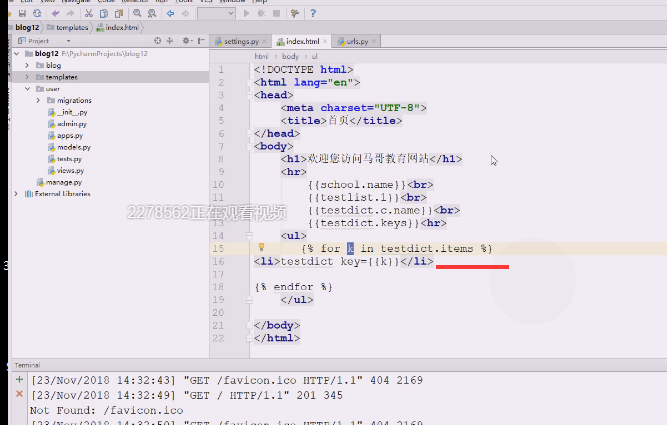Click line number 20 in gutter
This screenshot has height=425, width=667.
(x=218, y=312)
